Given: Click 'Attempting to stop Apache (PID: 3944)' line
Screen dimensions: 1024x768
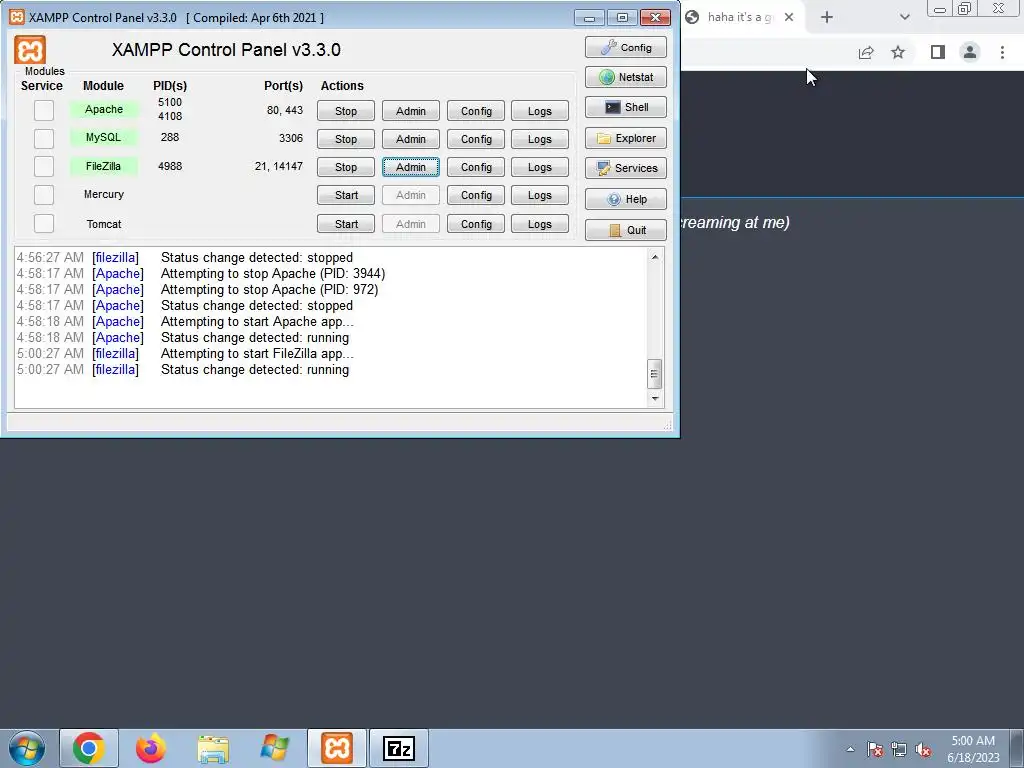Looking at the screenshot, I should (x=273, y=273).
